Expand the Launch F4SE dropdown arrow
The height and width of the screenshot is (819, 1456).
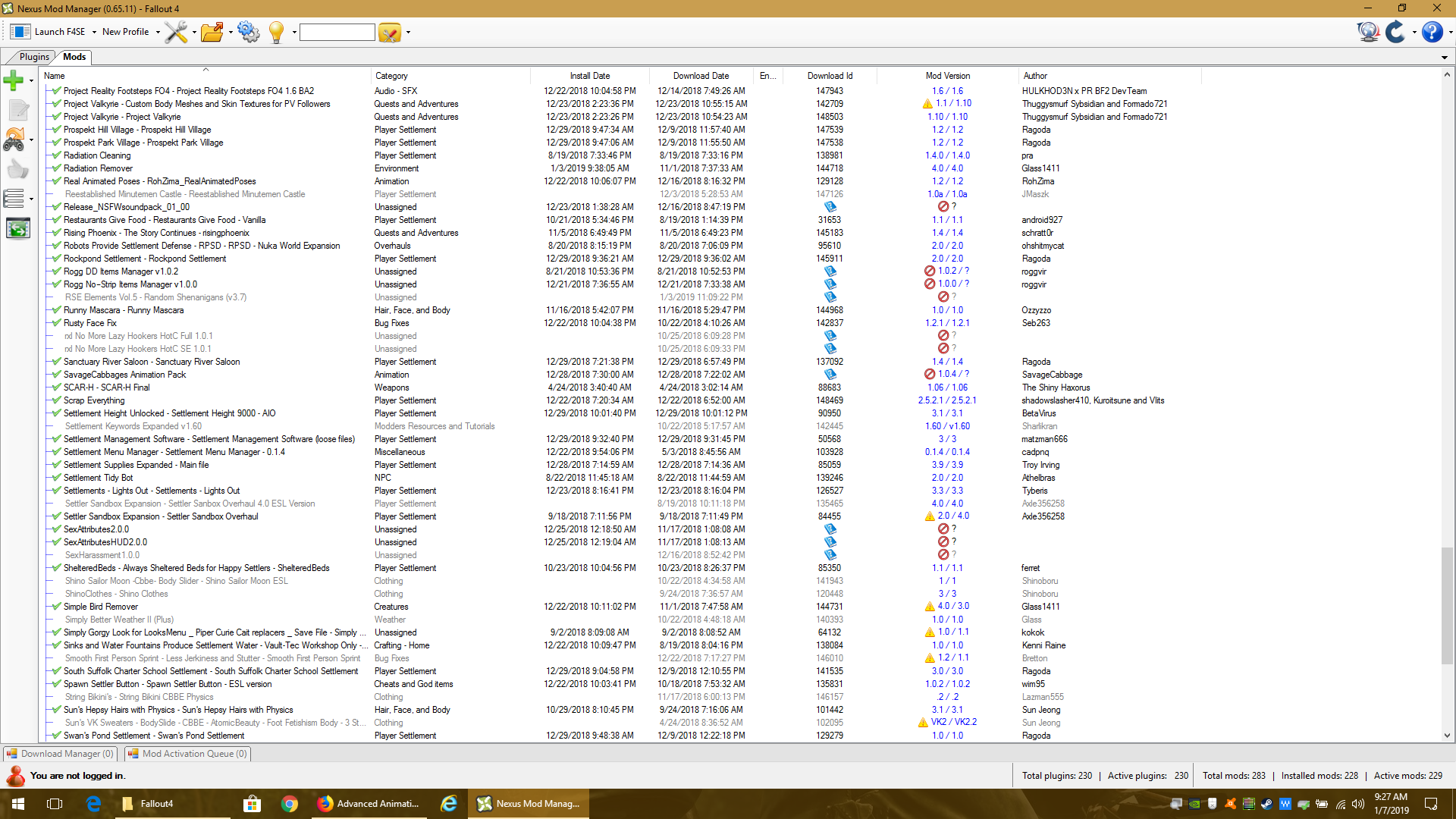[x=94, y=33]
